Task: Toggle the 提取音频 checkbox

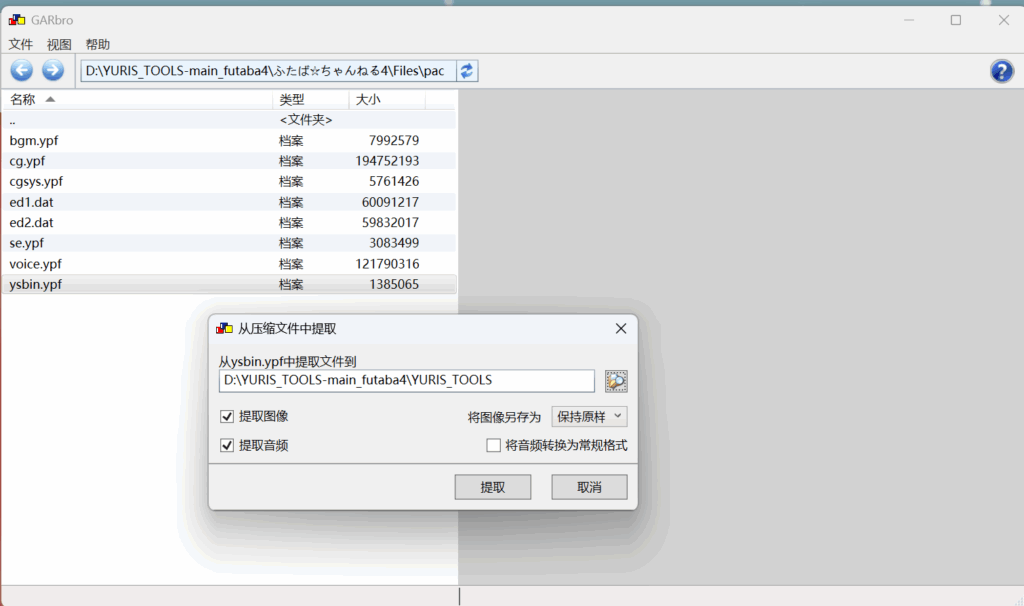Action: click(227, 445)
